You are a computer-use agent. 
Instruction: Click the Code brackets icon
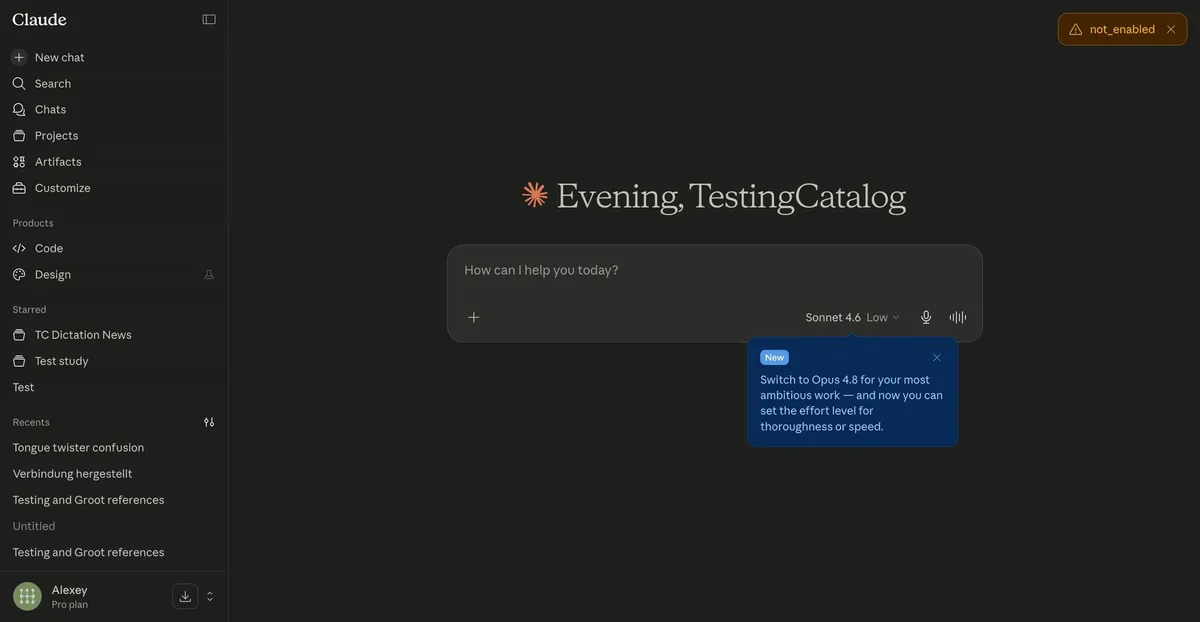pos(19,248)
